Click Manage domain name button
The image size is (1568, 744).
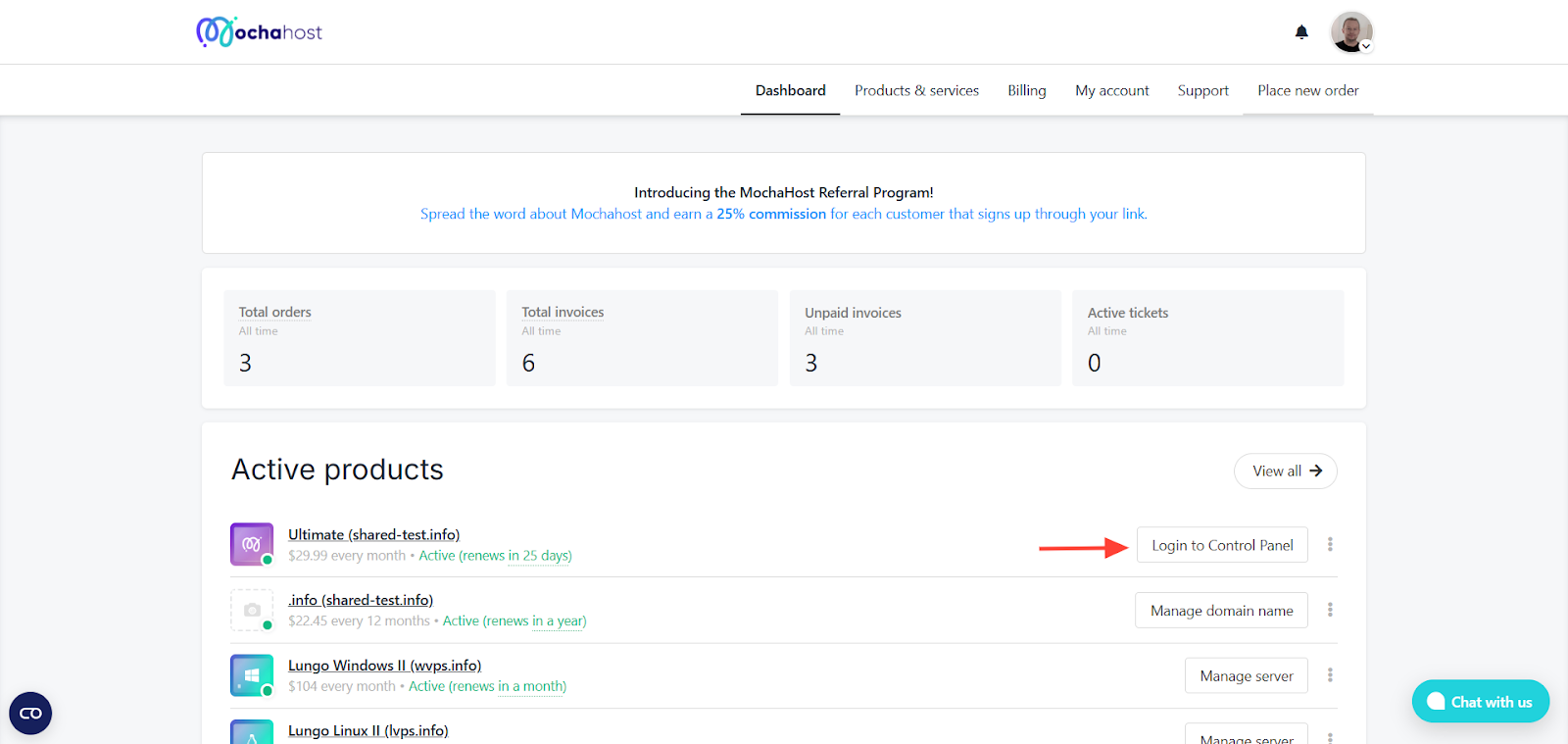tap(1221, 611)
